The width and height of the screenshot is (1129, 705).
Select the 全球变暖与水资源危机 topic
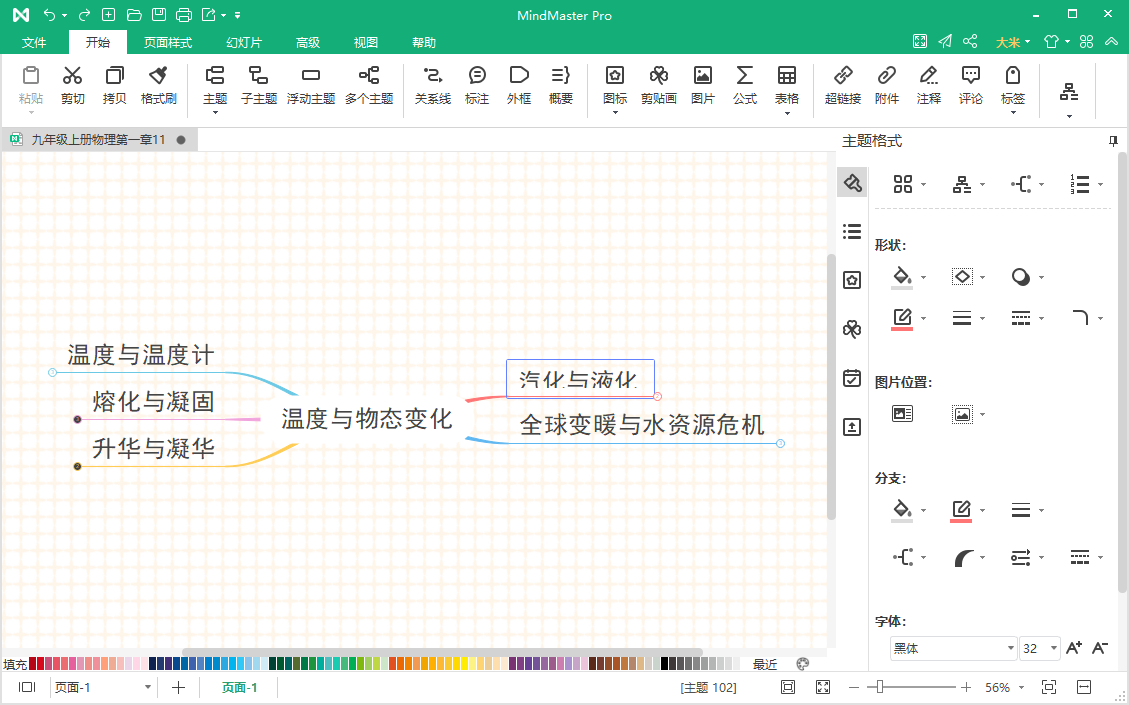642,425
